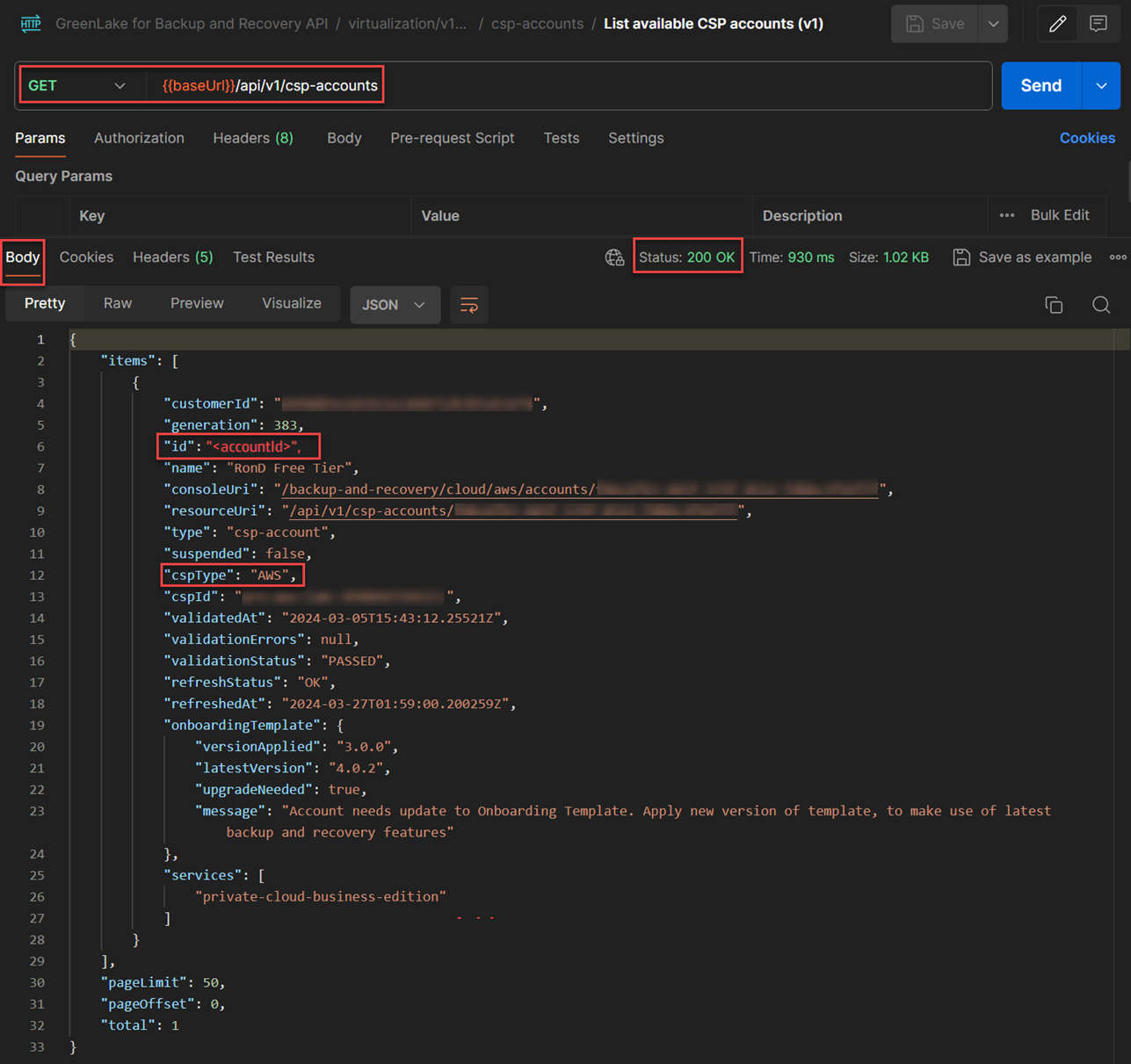The width and height of the screenshot is (1131, 1064).
Task: Open the csp-accounts breadcrumb
Action: [x=537, y=24]
